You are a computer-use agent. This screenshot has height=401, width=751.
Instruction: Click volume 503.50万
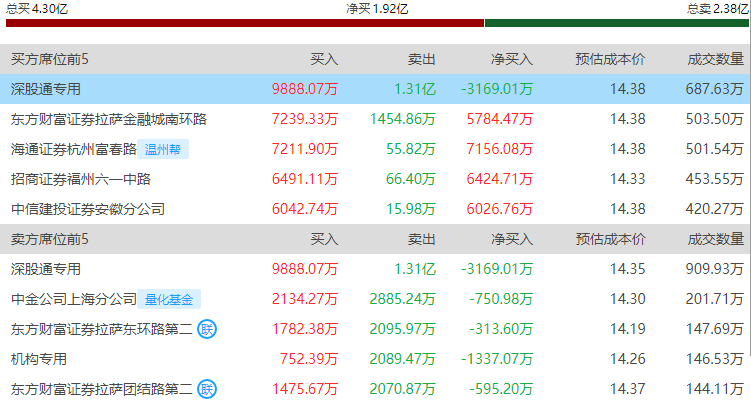(x=715, y=119)
